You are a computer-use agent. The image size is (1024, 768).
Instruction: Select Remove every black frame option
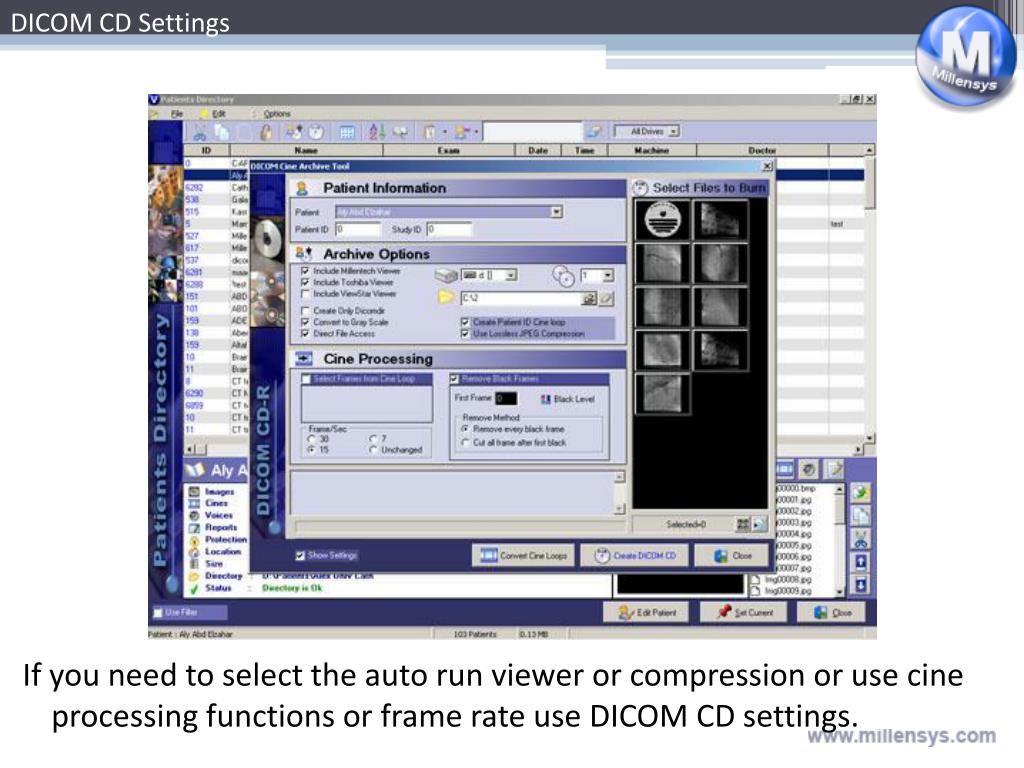point(465,429)
